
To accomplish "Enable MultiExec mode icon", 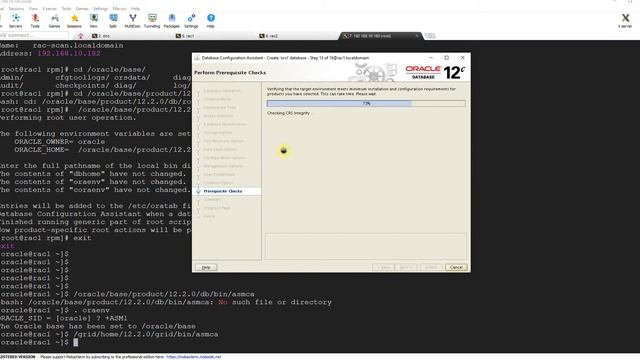I will [x=132, y=20].
